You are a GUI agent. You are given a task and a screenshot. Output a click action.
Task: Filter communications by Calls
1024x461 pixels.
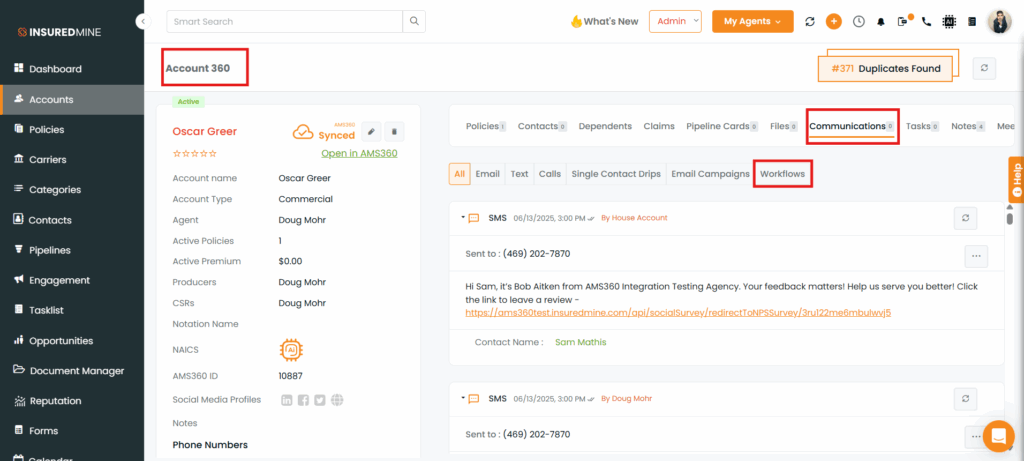tap(550, 174)
